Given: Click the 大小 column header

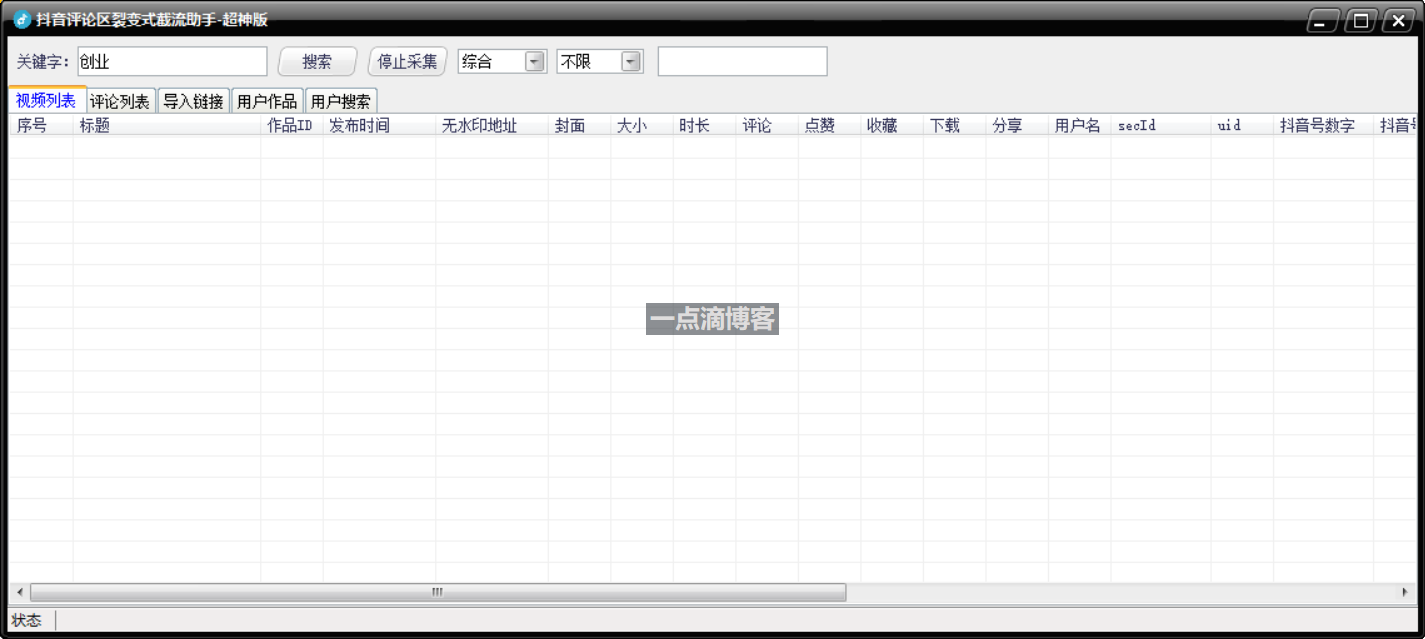Looking at the screenshot, I should click(x=642, y=125).
